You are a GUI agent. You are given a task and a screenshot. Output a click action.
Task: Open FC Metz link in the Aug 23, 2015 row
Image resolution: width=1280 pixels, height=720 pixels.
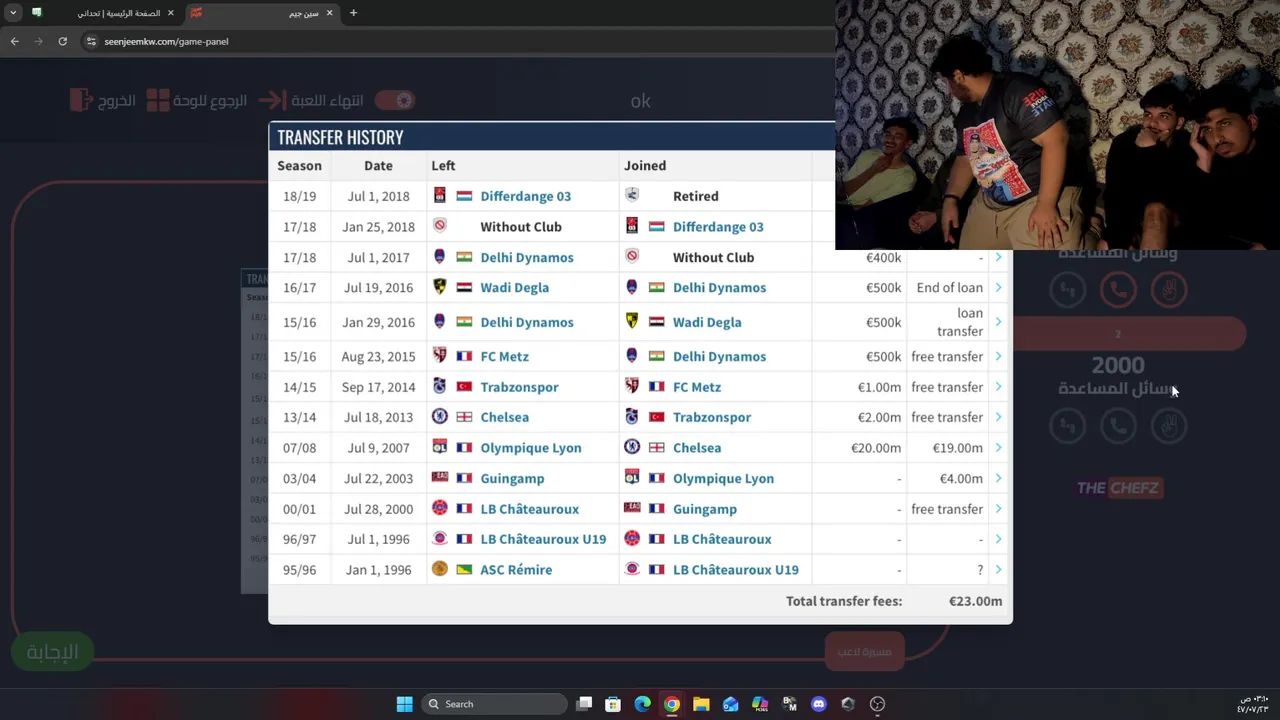point(504,356)
